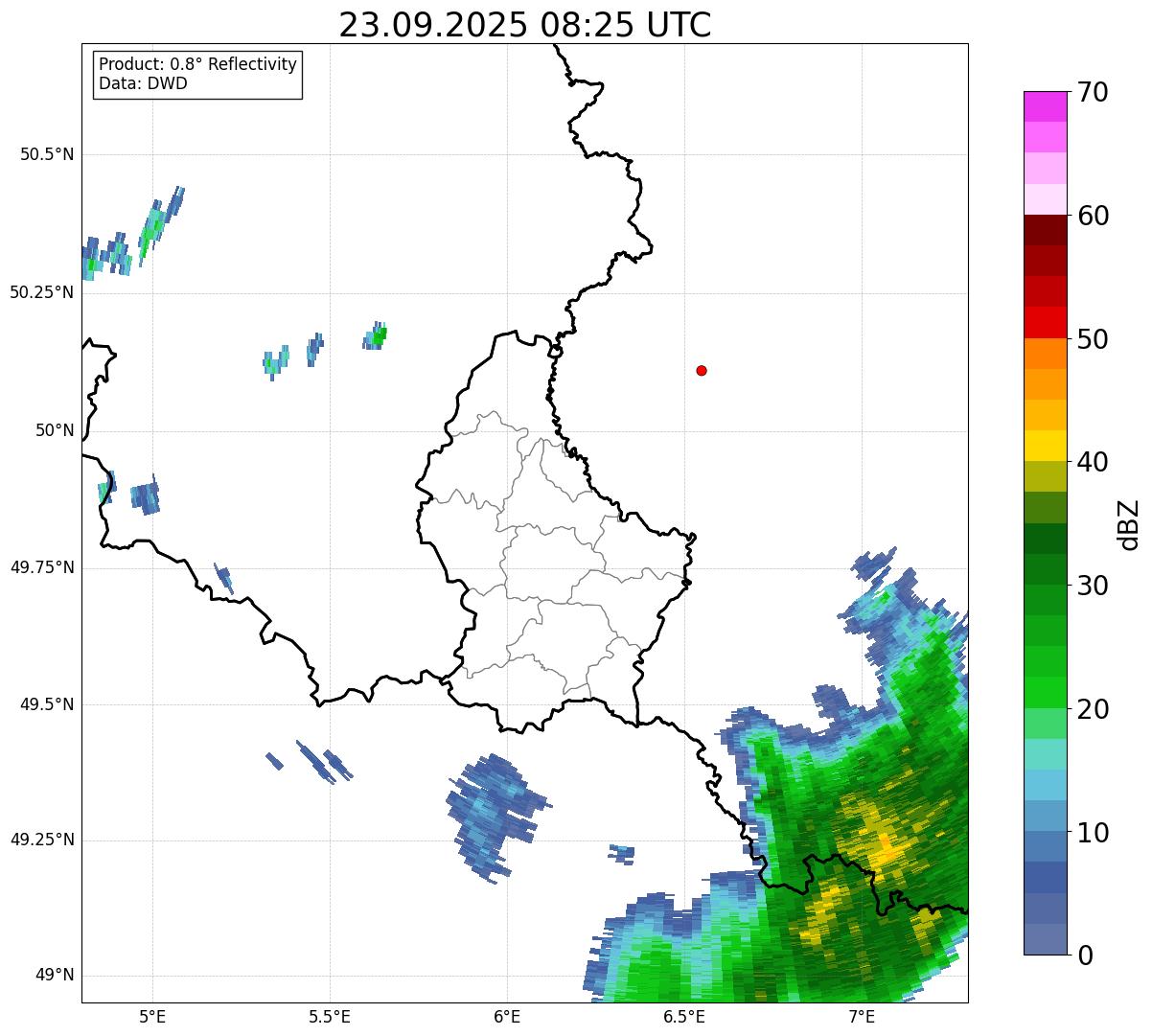Pick the magenta swatch at colorbar top
The image size is (1152, 1036).
pos(1045,106)
